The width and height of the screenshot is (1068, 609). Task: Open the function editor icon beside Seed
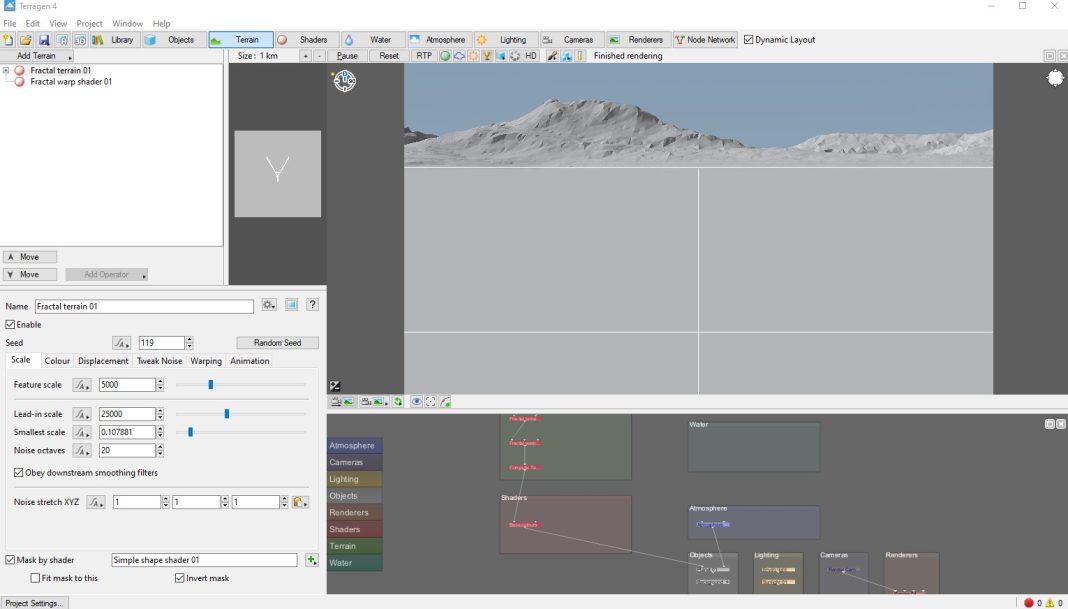[121, 342]
